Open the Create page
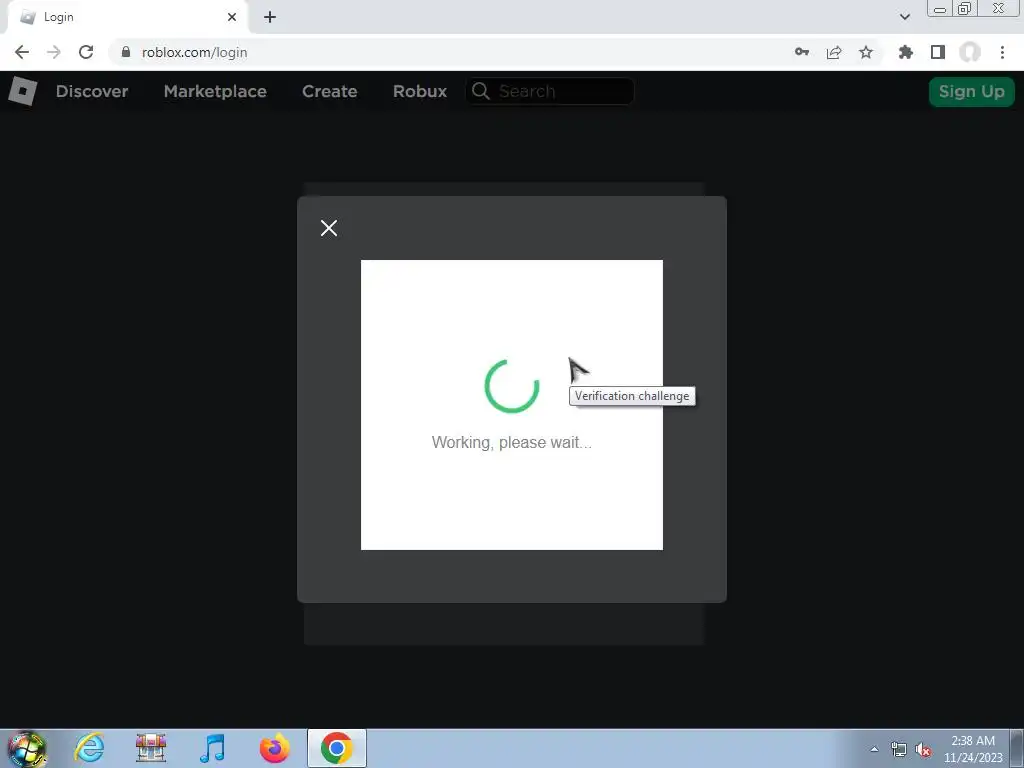This screenshot has height=768, width=1024. (329, 91)
